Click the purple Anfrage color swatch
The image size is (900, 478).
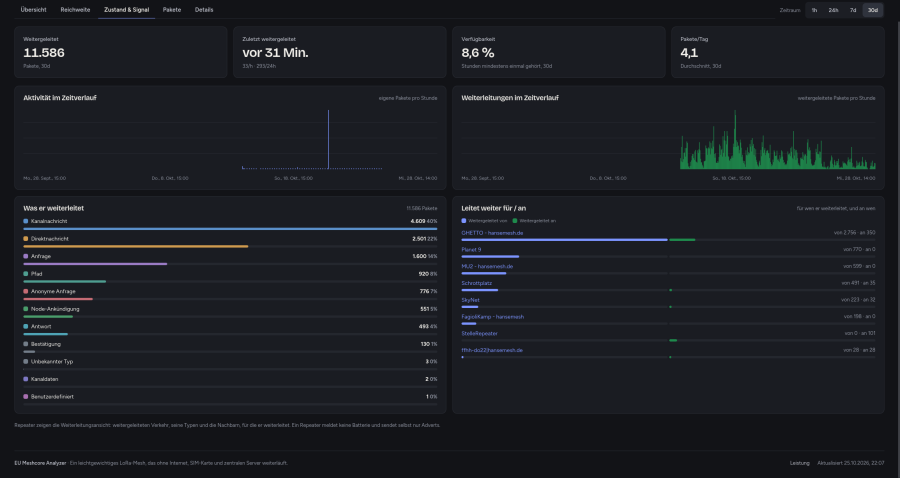tap(26, 256)
